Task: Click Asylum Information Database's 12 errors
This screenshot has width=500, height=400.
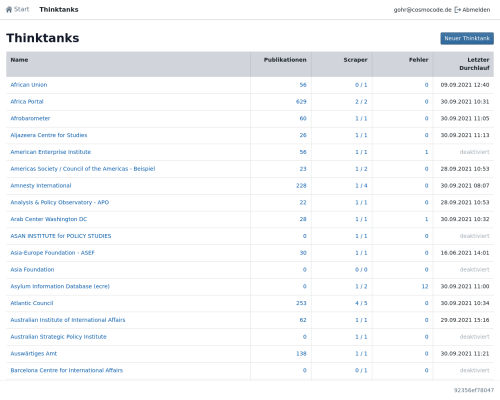Action: point(425,286)
